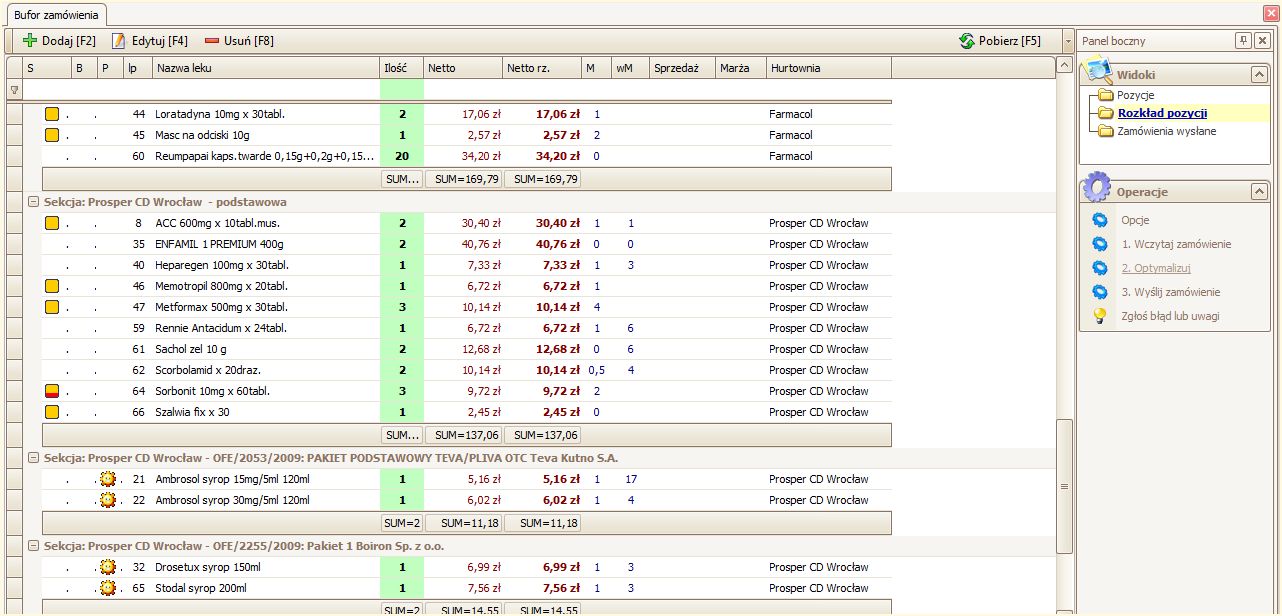Click the filter funnel icon in the filter row

(x=14, y=90)
